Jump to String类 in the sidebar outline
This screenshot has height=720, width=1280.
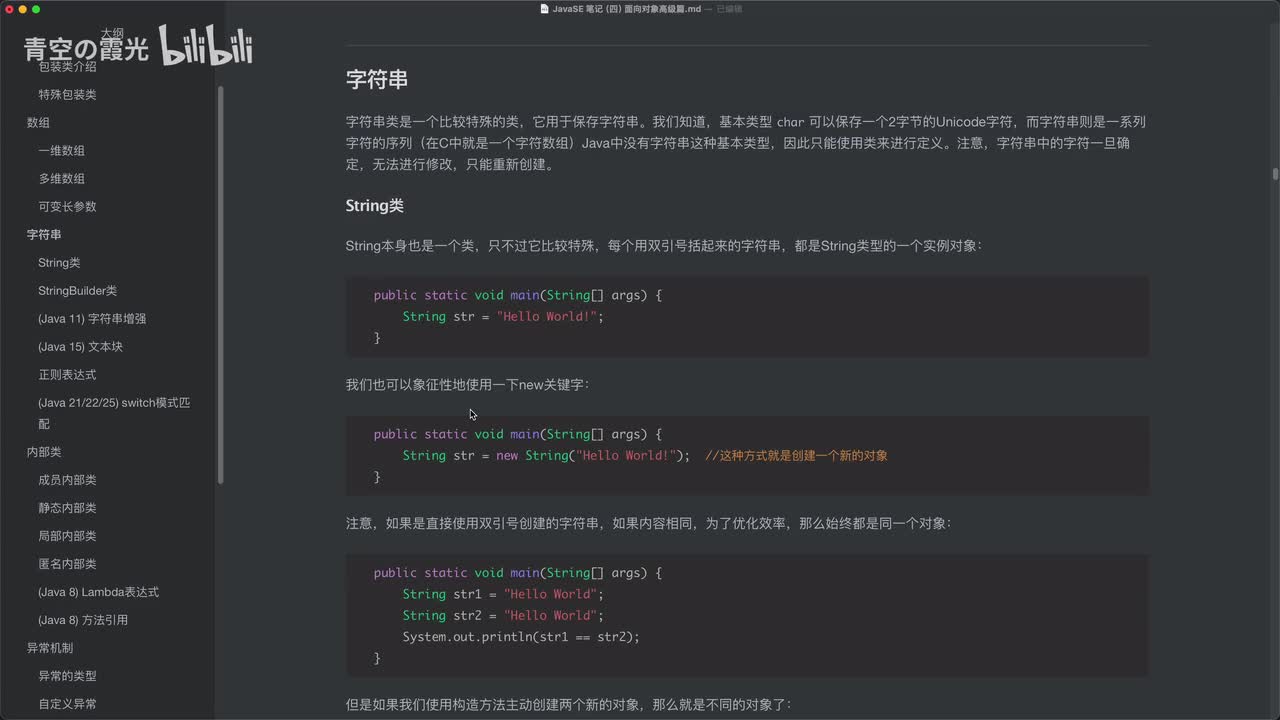tap(59, 262)
